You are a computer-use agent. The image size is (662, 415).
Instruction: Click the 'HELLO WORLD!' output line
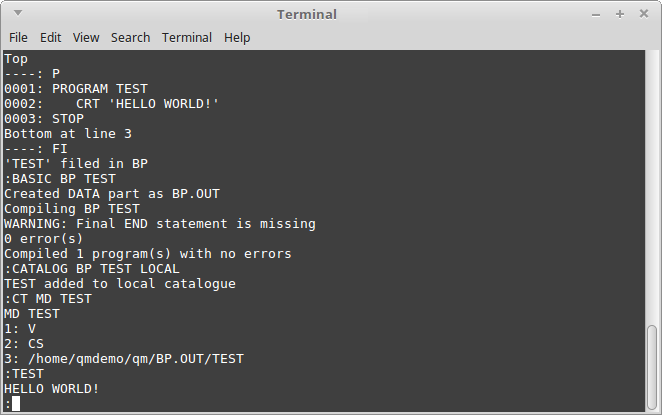point(52,388)
